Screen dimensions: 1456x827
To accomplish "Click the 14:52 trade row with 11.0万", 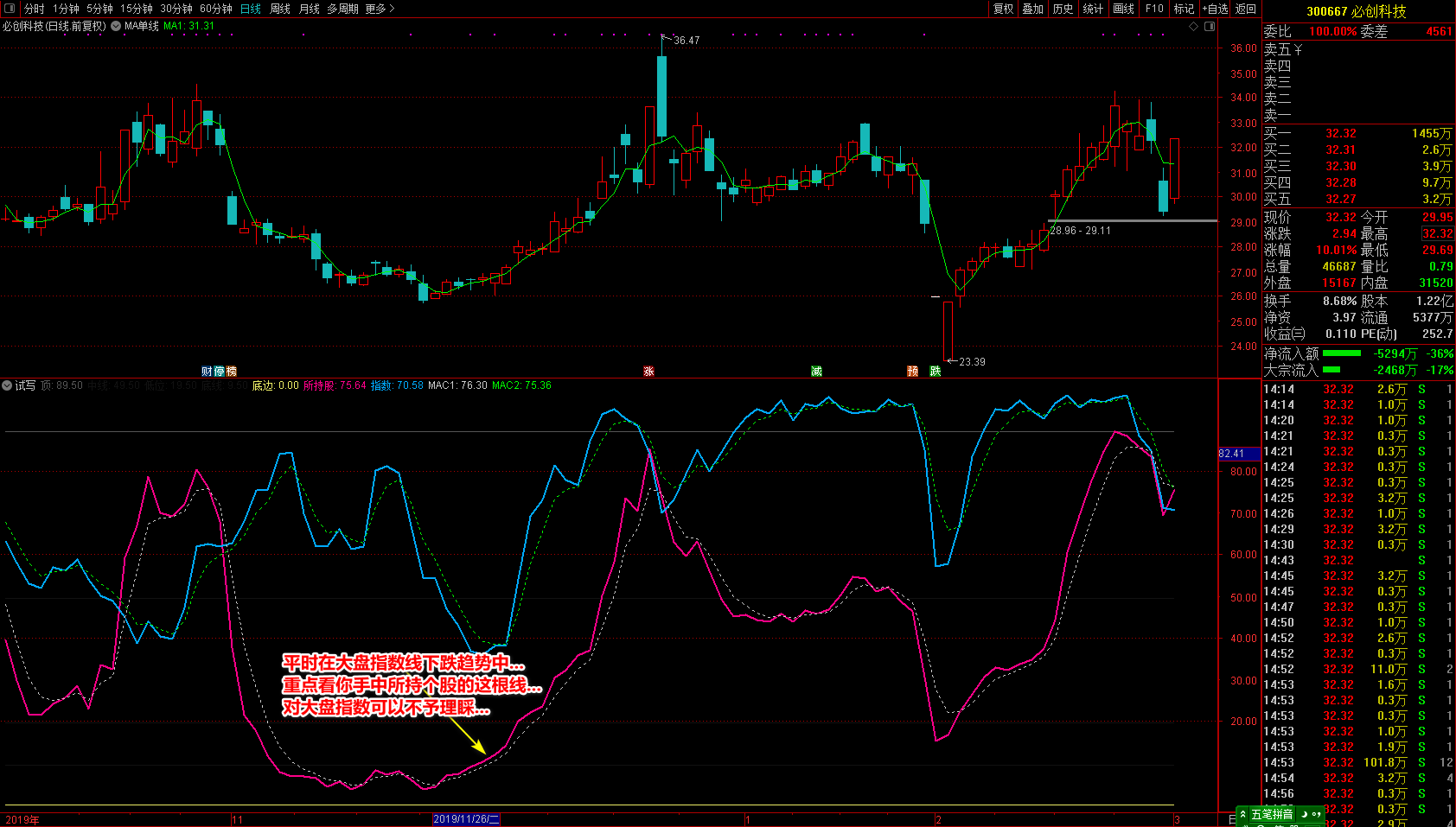I will (1358, 669).
